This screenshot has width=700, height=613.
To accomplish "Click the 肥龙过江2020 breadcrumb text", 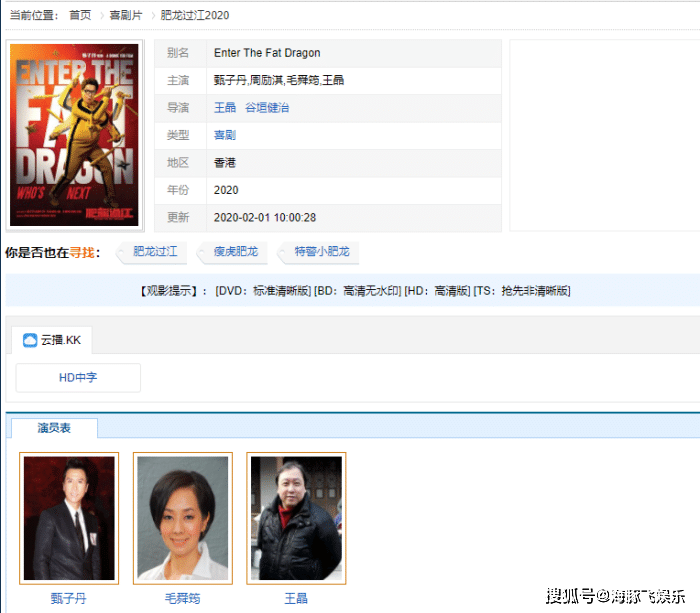I will tap(195, 15).
